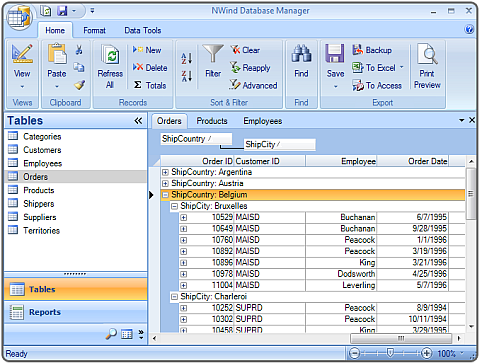Viewport: 480px width, 363px height.
Task: Switch to the Employees document tab
Action: point(263,121)
